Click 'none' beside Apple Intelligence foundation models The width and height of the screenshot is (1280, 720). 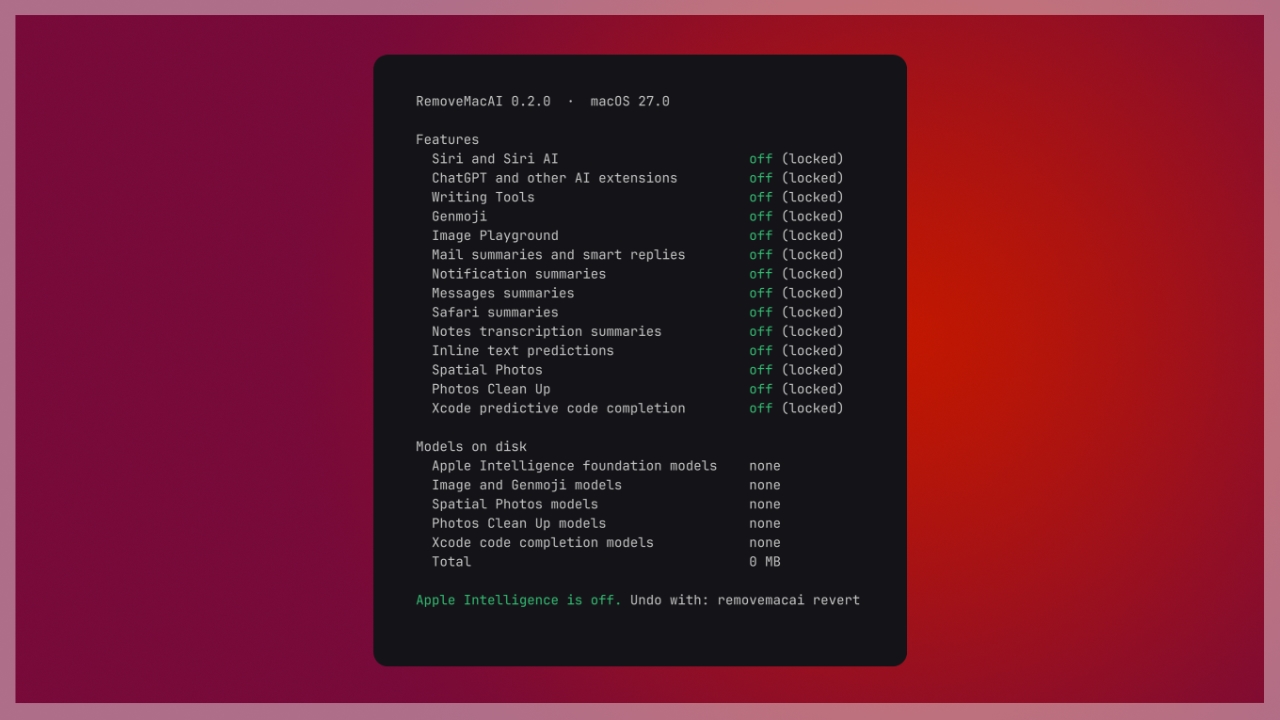(x=765, y=466)
